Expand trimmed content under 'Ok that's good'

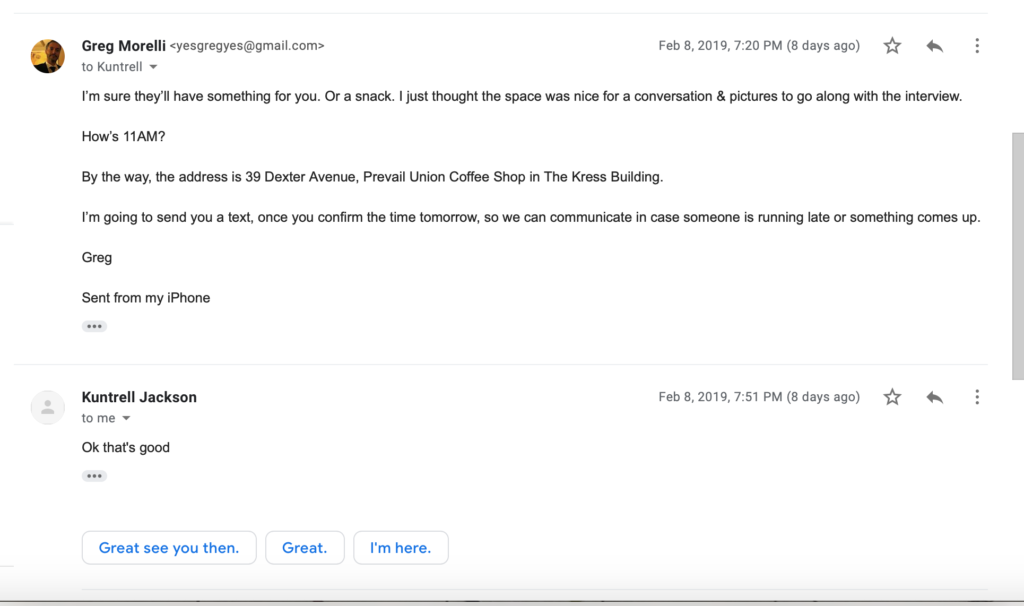click(94, 476)
